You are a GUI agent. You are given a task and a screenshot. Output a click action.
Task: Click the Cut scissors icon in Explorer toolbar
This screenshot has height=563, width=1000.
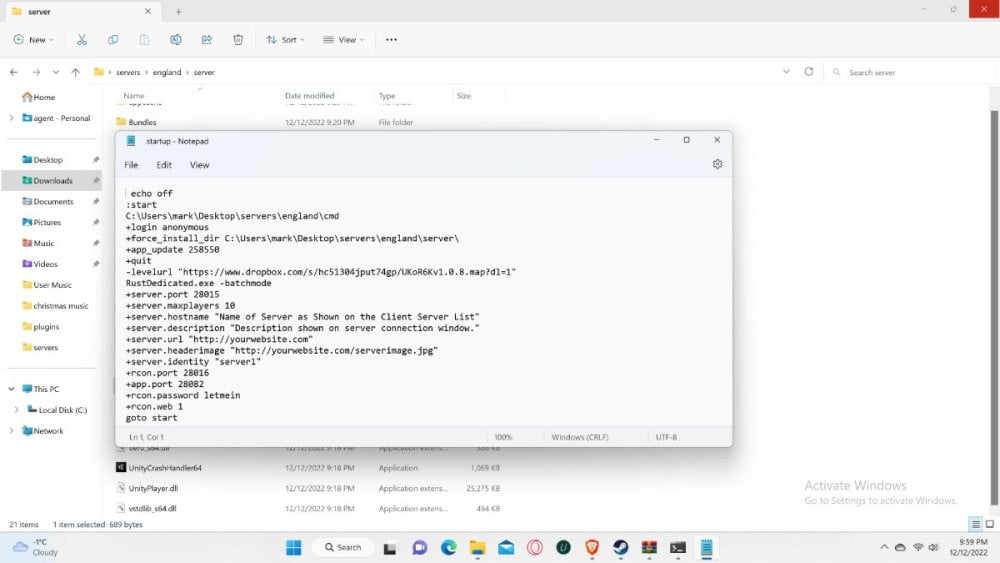click(82, 40)
